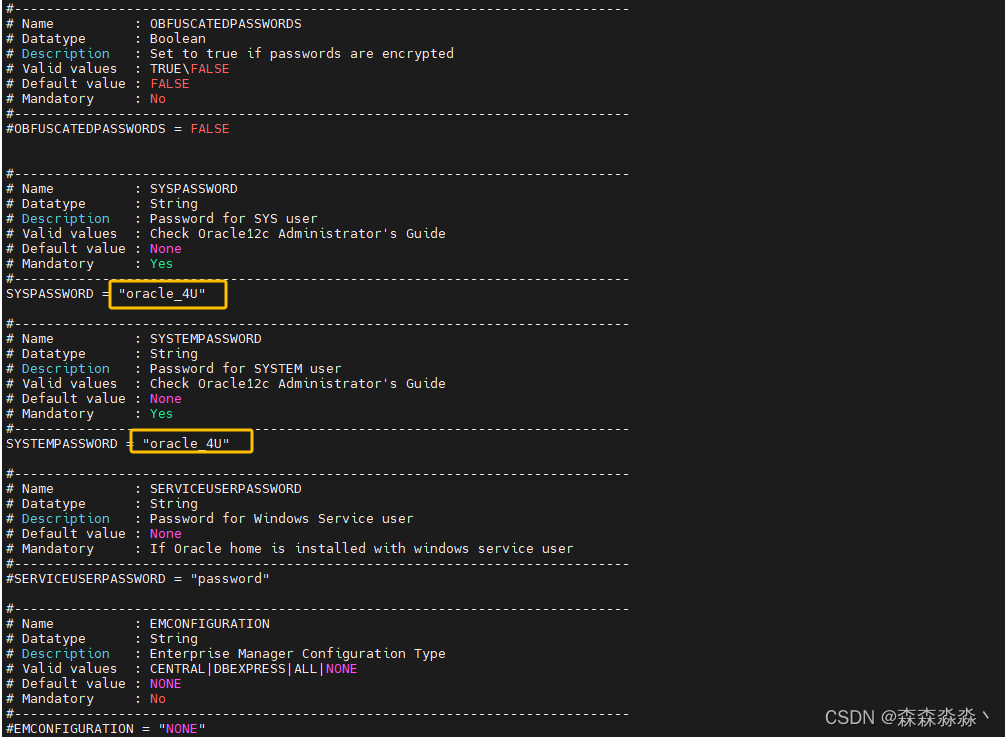This screenshot has height=737, width=1005.
Task: Click the FALSE value after OBFUSCATEDPASSWORDS
Action: [x=209, y=128]
